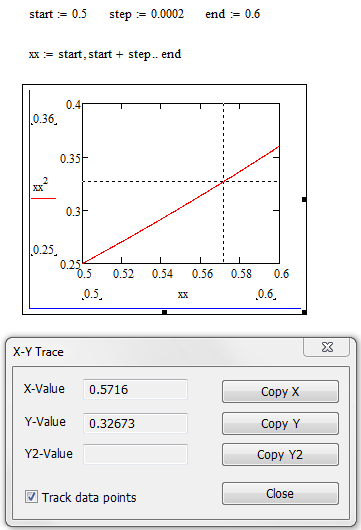Image resolution: width=361 pixels, height=530 pixels.
Task: Click the X-Y Trace dialog title
Action: point(38,352)
